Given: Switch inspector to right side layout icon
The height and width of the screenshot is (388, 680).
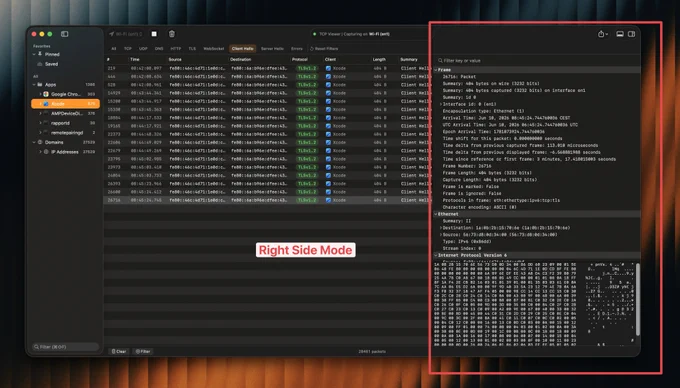Looking at the screenshot, I should point(631,34).
